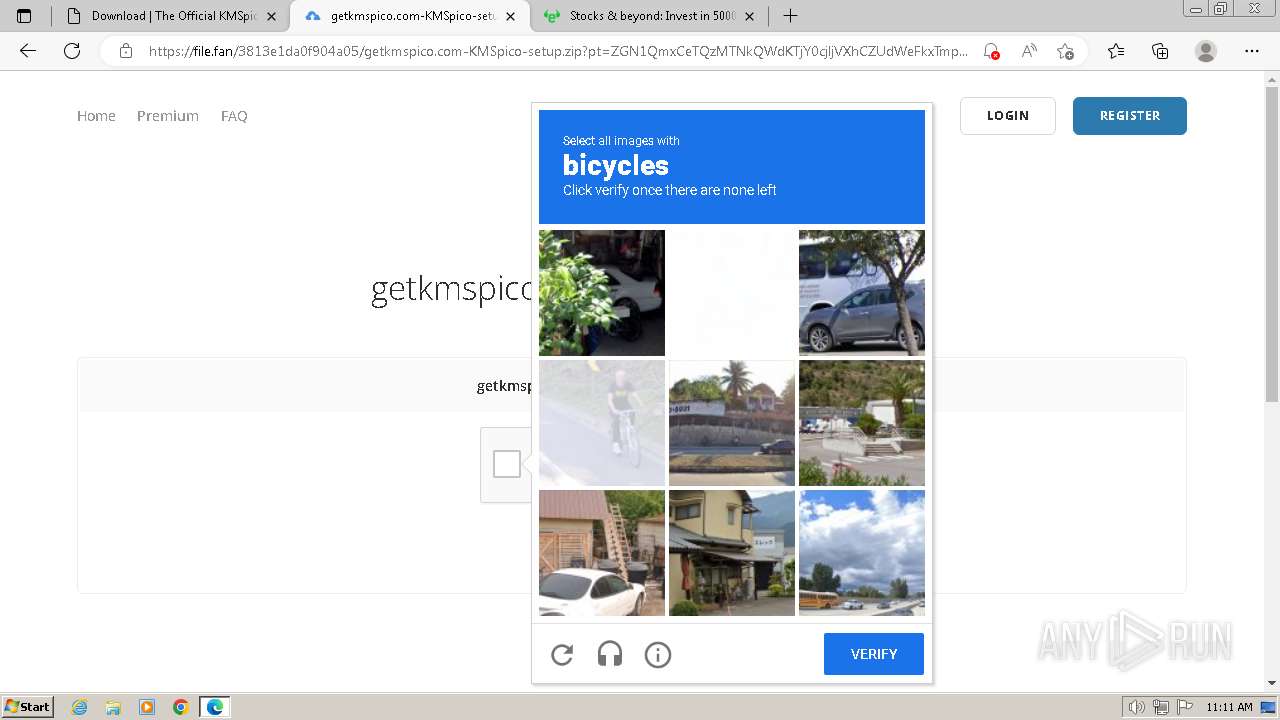
Task: Select the tile with staircase and palm tree
Action: 862,423
